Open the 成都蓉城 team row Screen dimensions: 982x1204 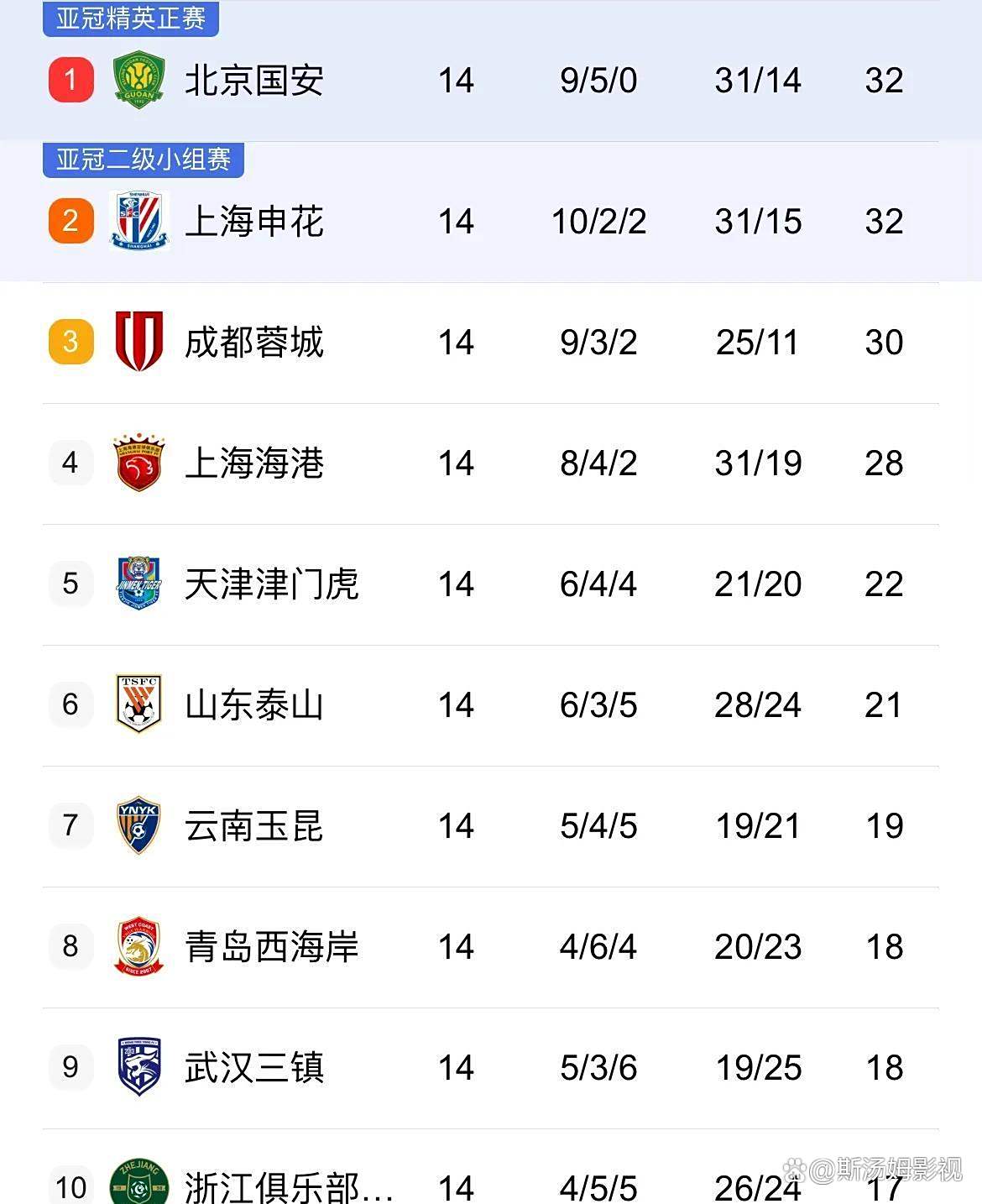(491, 343)
